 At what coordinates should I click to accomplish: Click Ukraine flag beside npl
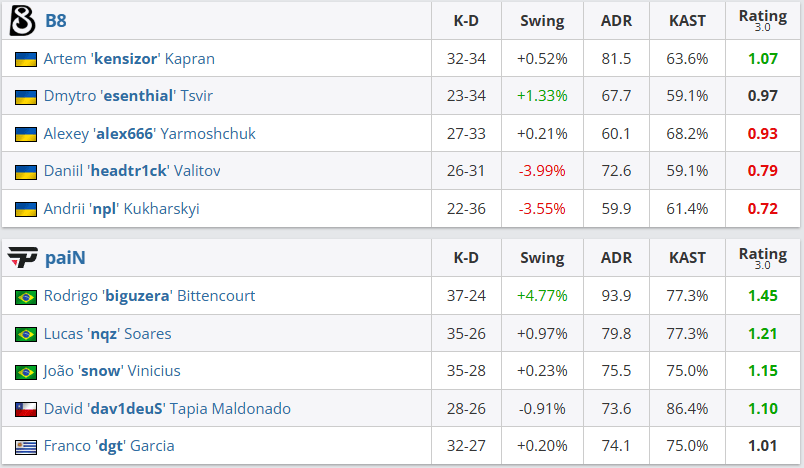click(26, 209)
